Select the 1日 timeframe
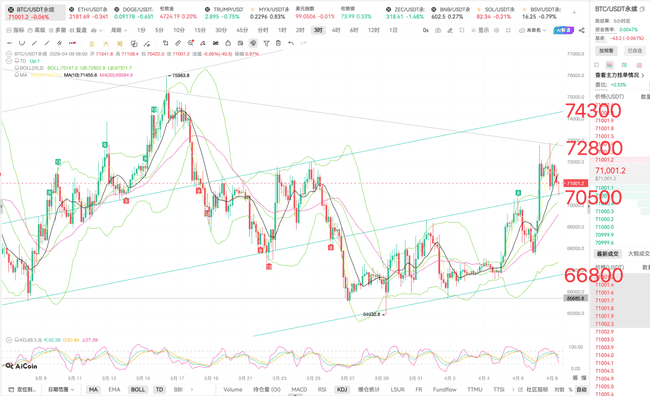This screenshot has height=396, width=650. (393, 30)
